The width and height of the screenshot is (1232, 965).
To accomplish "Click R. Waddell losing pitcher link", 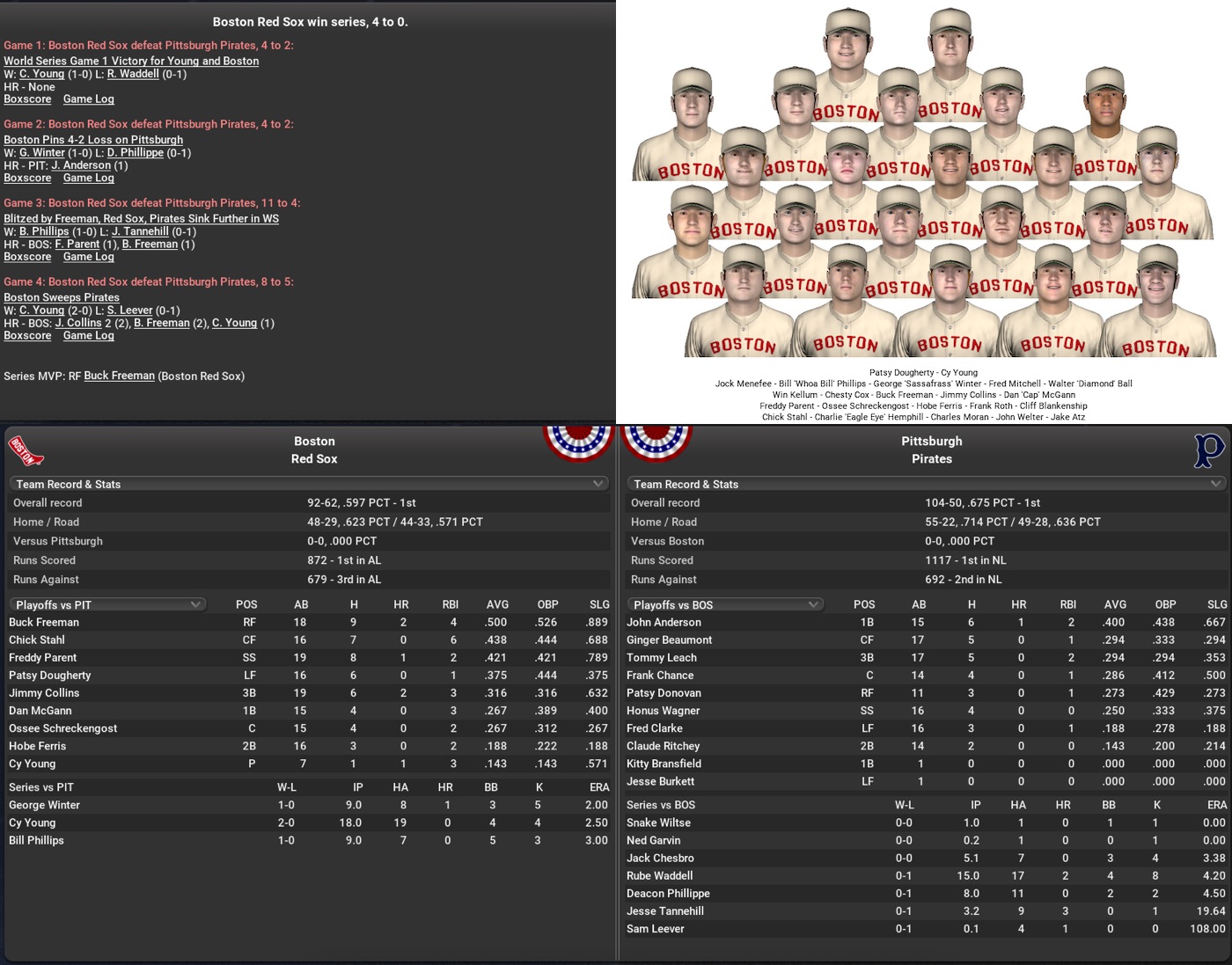I will (133, 74).
